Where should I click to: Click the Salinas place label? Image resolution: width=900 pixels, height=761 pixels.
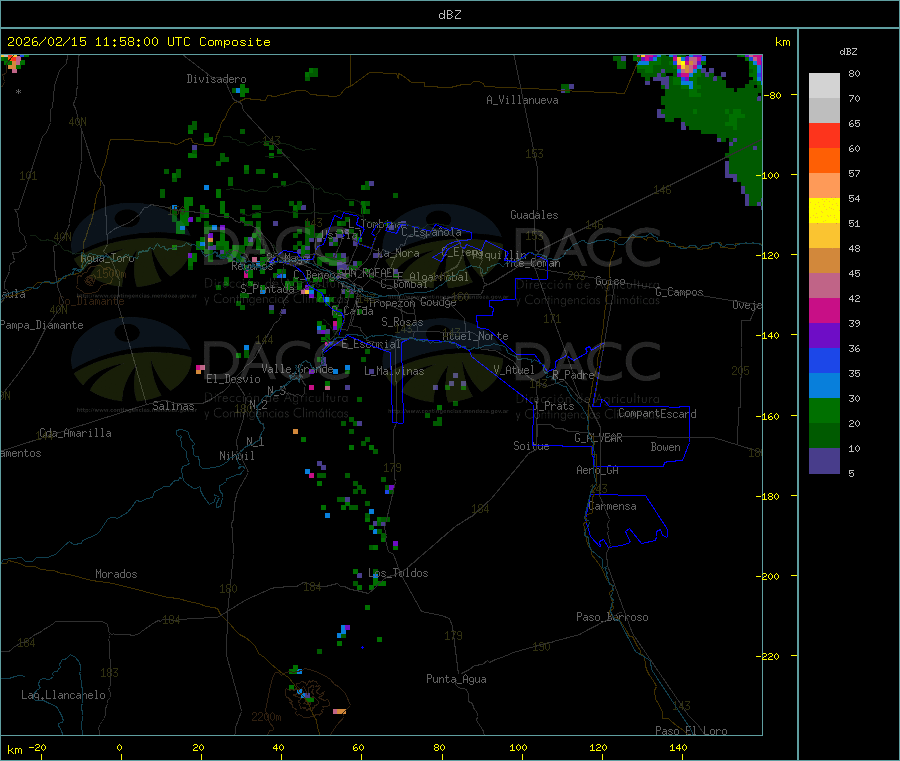(173, 406)
